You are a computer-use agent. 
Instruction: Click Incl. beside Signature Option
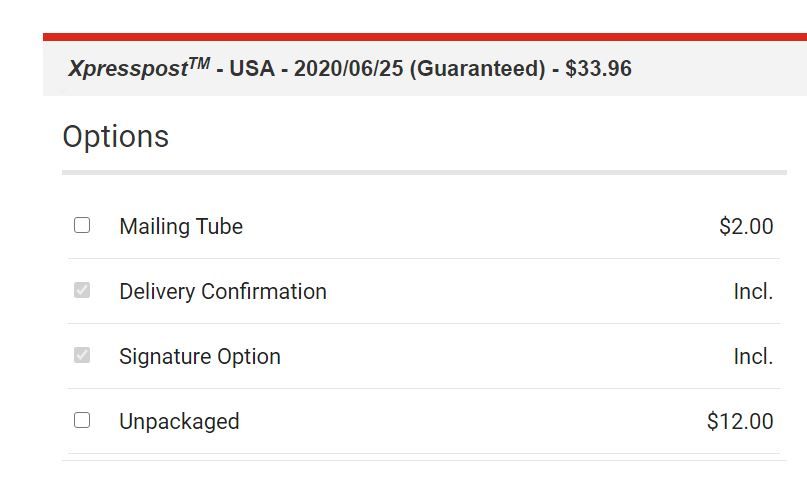click(753, 357)
